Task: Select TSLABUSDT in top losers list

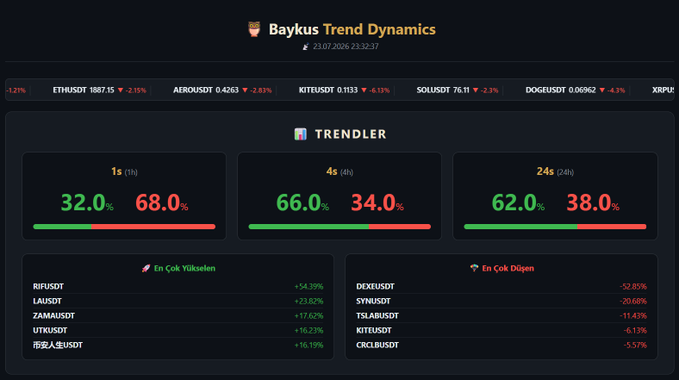Action: point(377,316)
